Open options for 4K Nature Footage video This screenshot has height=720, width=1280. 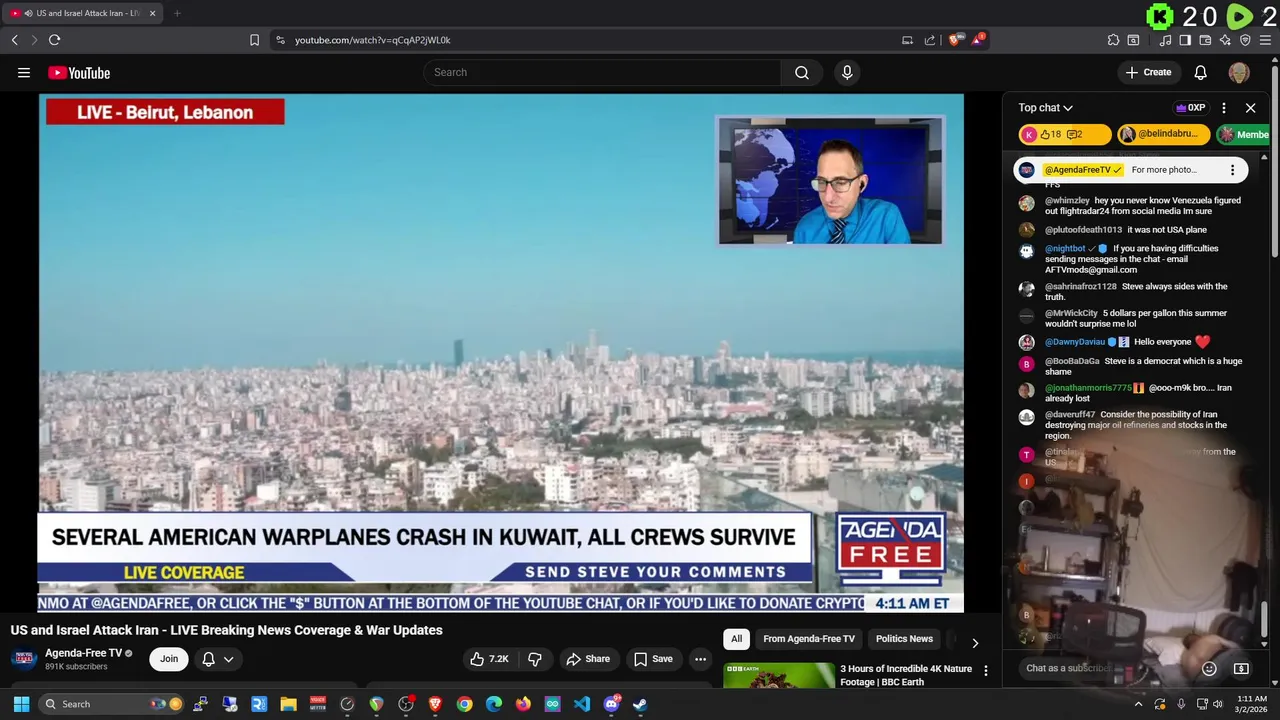[986, 671]
